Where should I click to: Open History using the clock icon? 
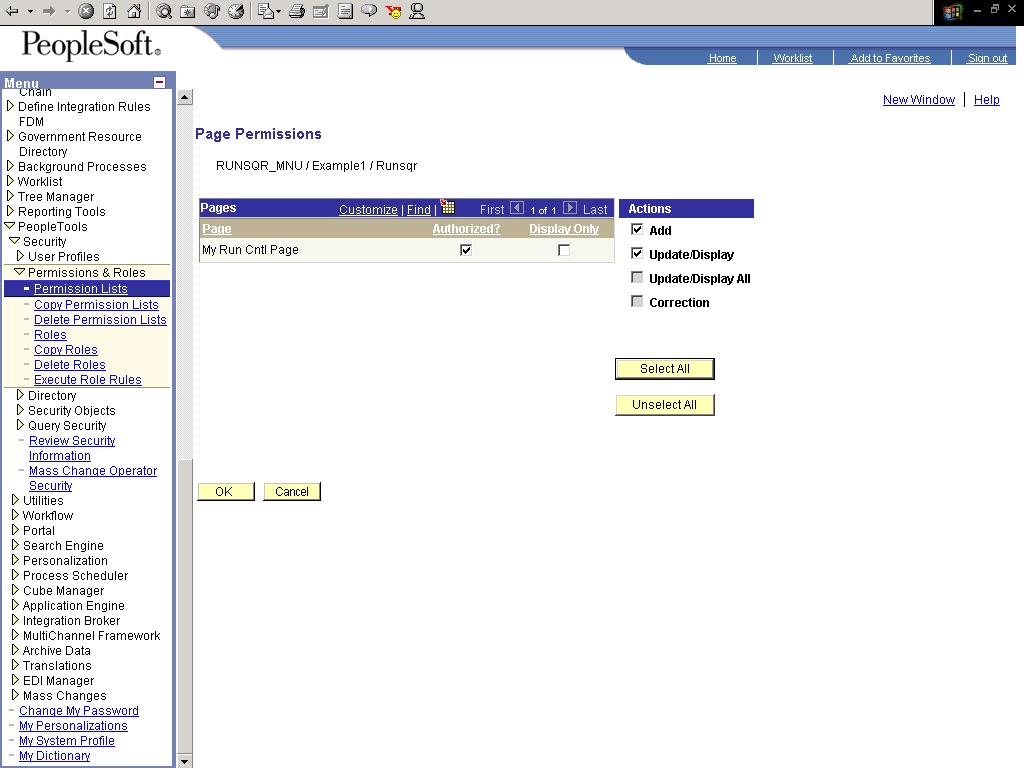[236, 12]
